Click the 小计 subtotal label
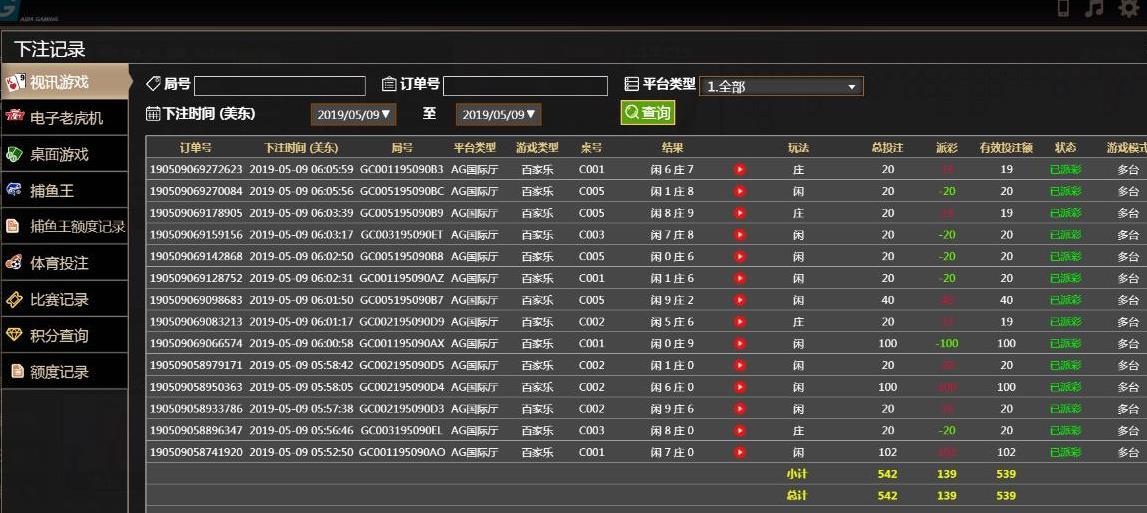This screenshot has width=1147, height=513. point(797,474)
